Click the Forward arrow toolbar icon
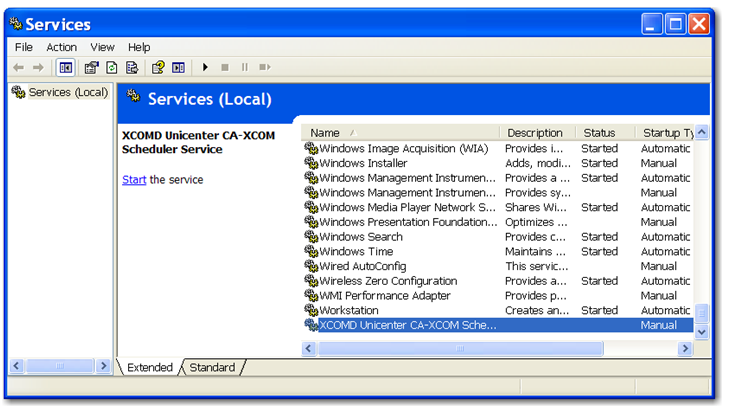 [x=38, y=68]
